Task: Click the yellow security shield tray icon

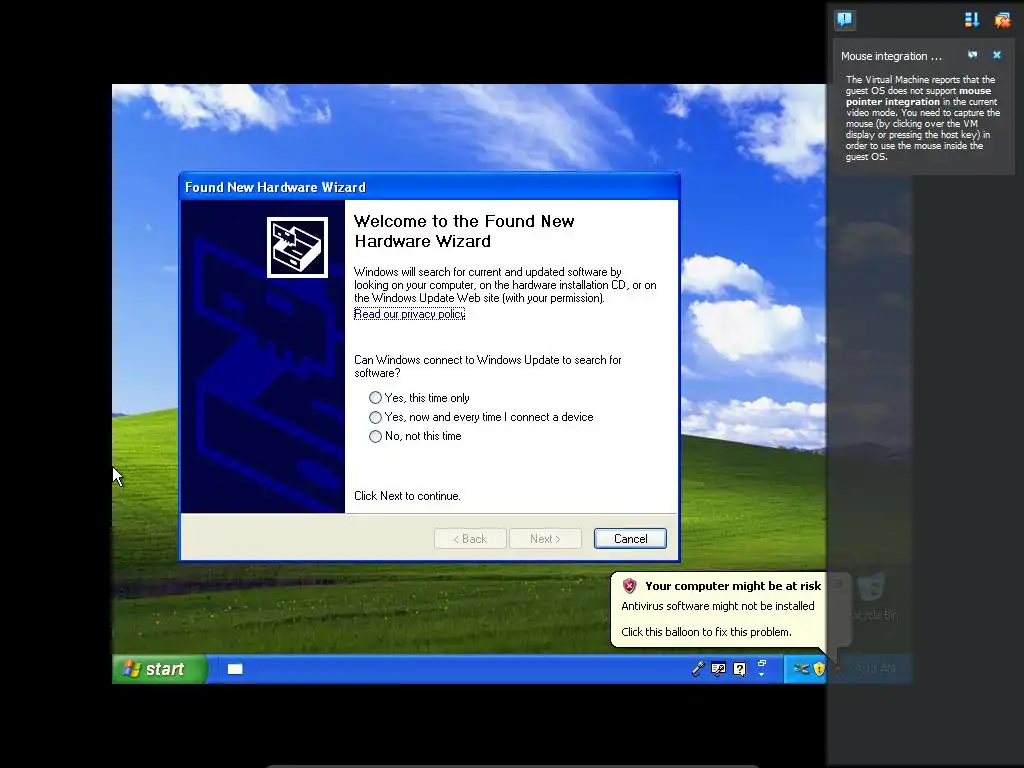Action: pyautogui.click(x=819, y=669)
